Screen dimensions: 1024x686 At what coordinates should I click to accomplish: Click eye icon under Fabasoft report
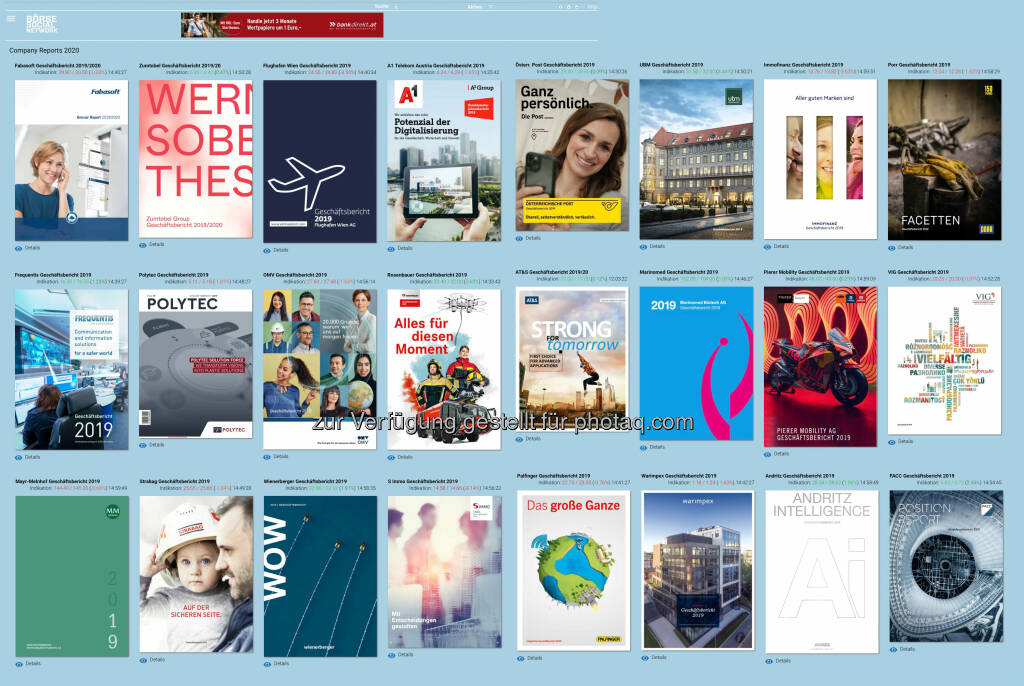coord(18,249)
